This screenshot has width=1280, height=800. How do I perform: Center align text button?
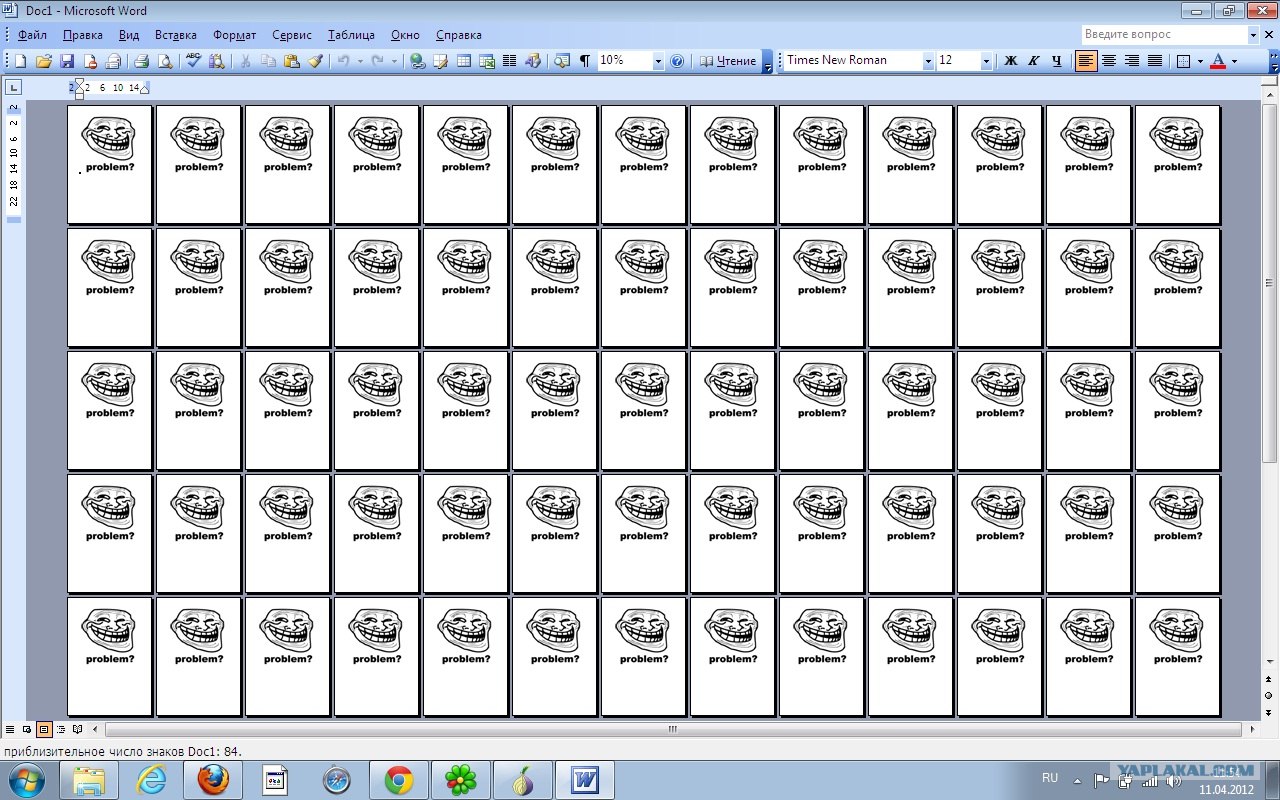pos(1109,61)
